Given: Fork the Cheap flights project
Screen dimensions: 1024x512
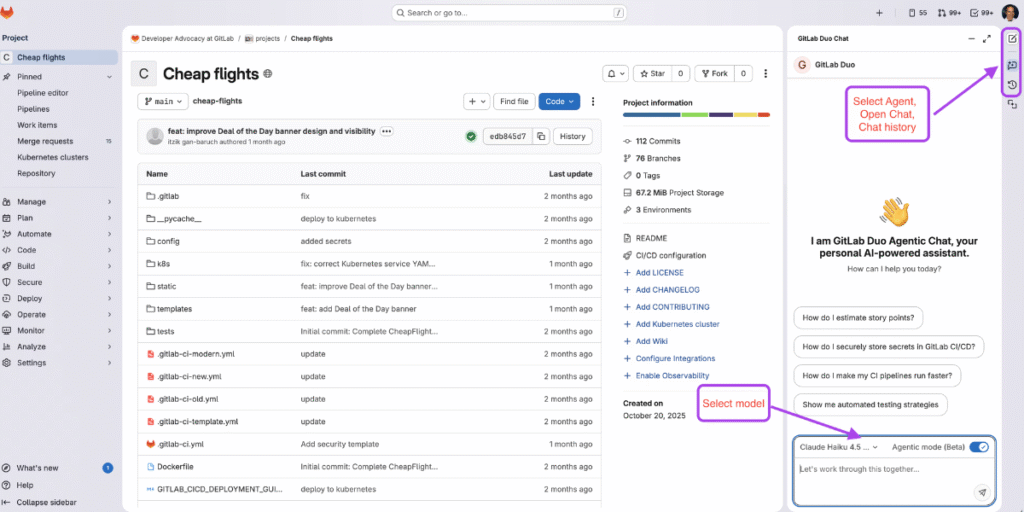Looking at the screenshot, I should coord(714,74).
